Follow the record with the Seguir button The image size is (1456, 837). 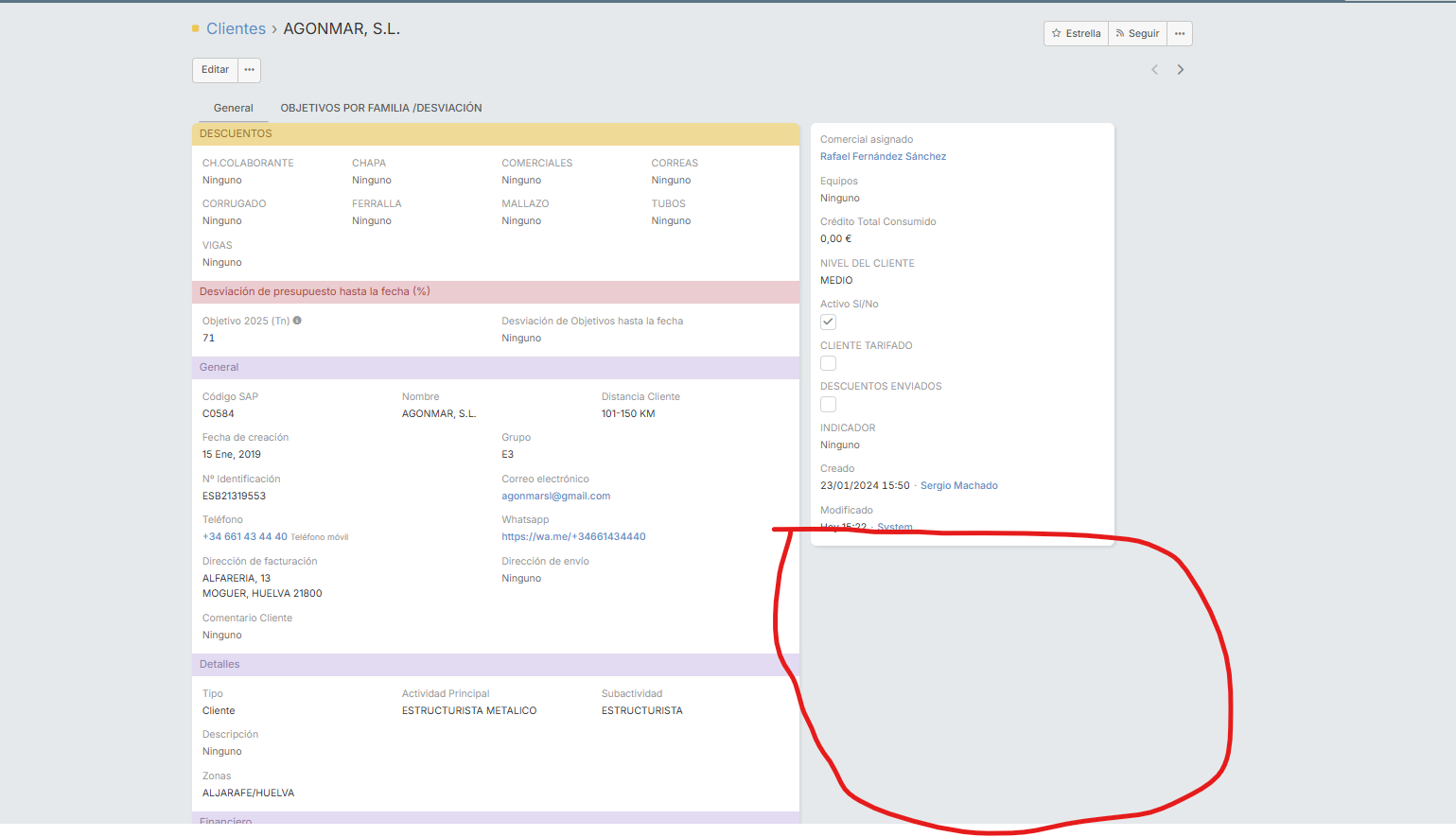[1137, 33]
